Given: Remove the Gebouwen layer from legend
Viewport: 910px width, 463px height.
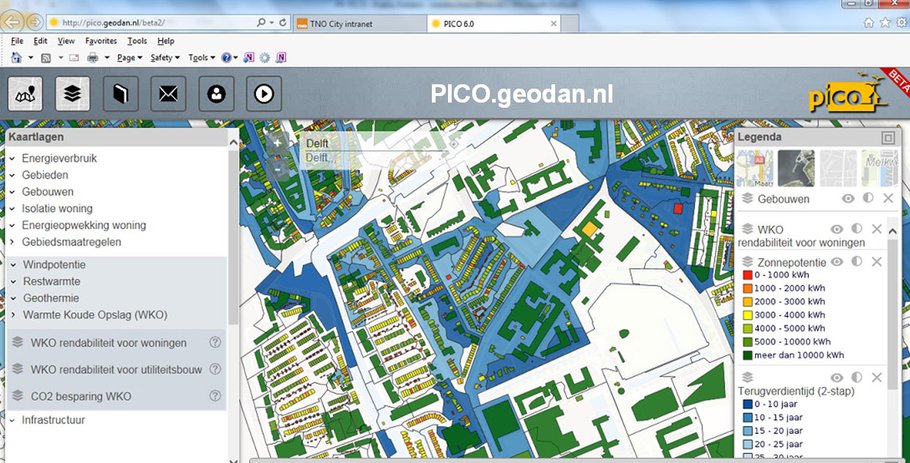Looking at the screenshot, I should [x=888, y=198].
